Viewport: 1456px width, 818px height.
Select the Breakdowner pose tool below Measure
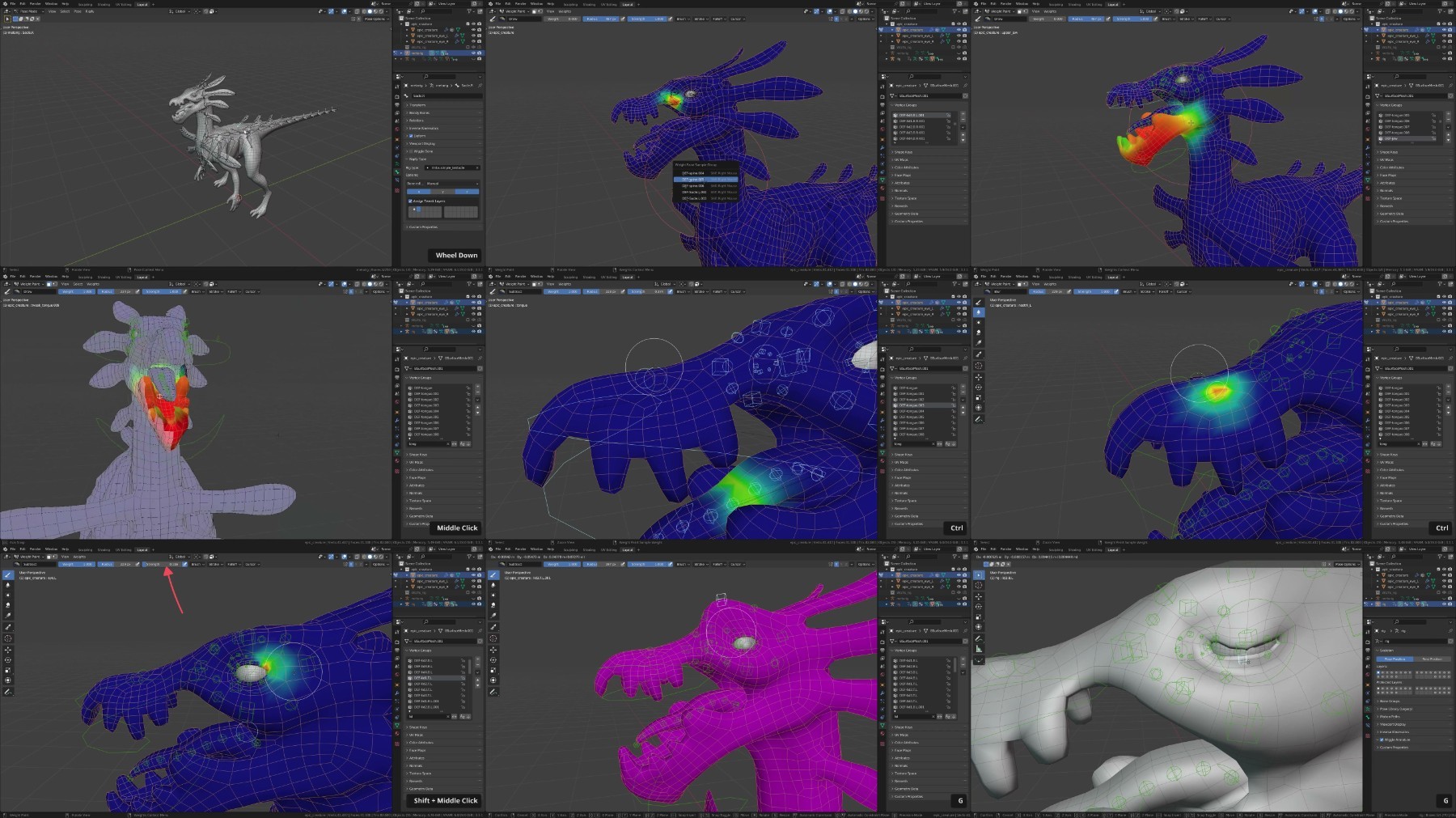979,659
